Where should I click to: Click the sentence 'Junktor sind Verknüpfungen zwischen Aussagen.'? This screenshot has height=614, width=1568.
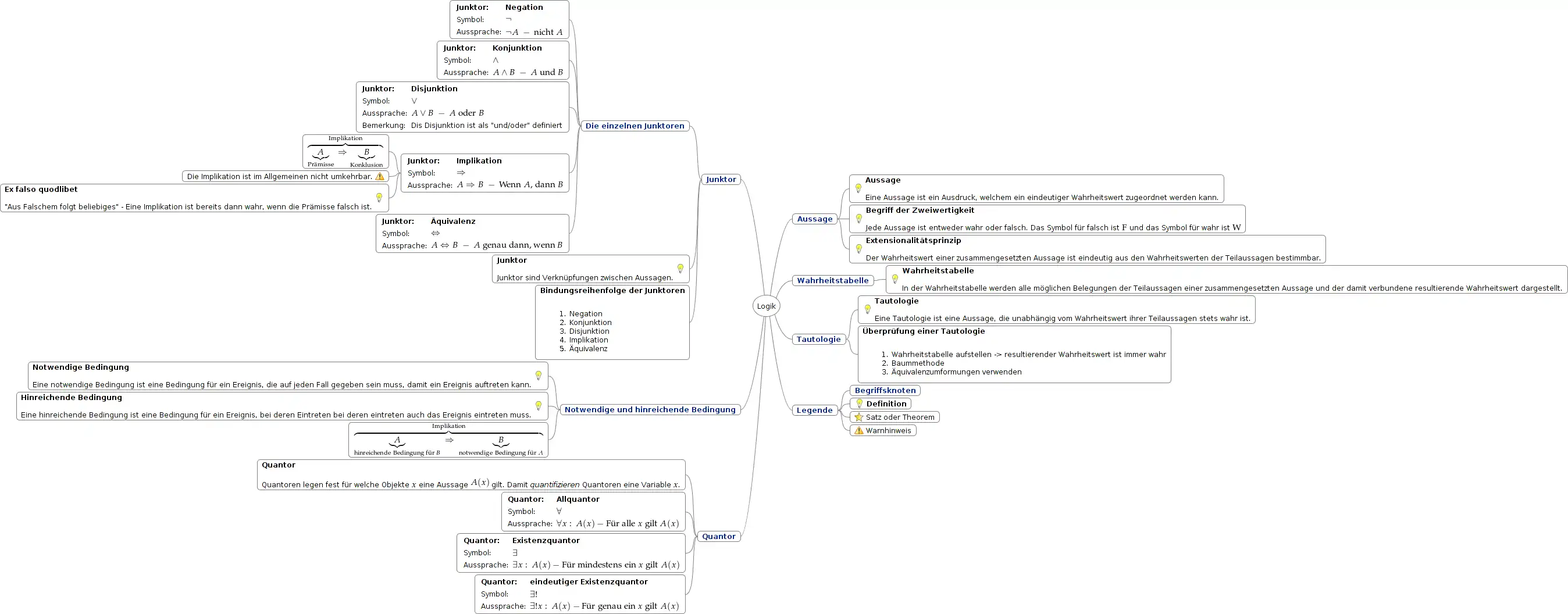[585, 278]
